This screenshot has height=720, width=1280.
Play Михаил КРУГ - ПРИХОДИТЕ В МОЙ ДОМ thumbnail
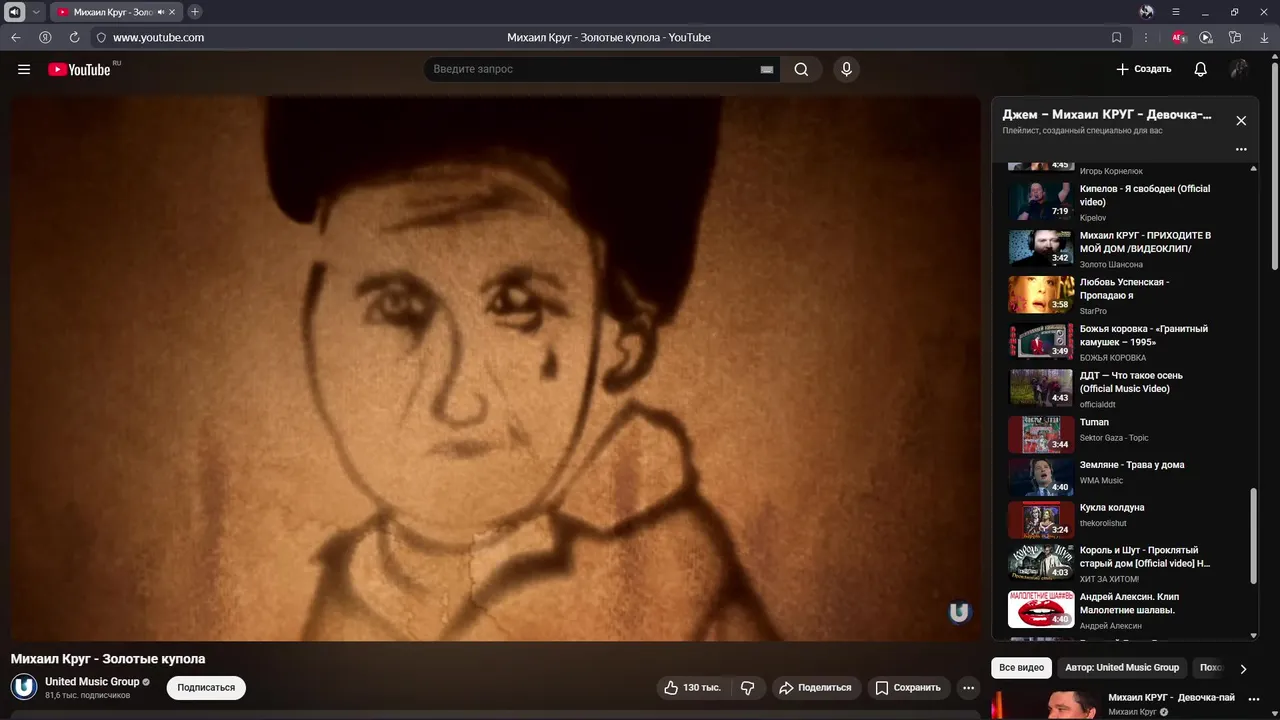coord(1041,248)
